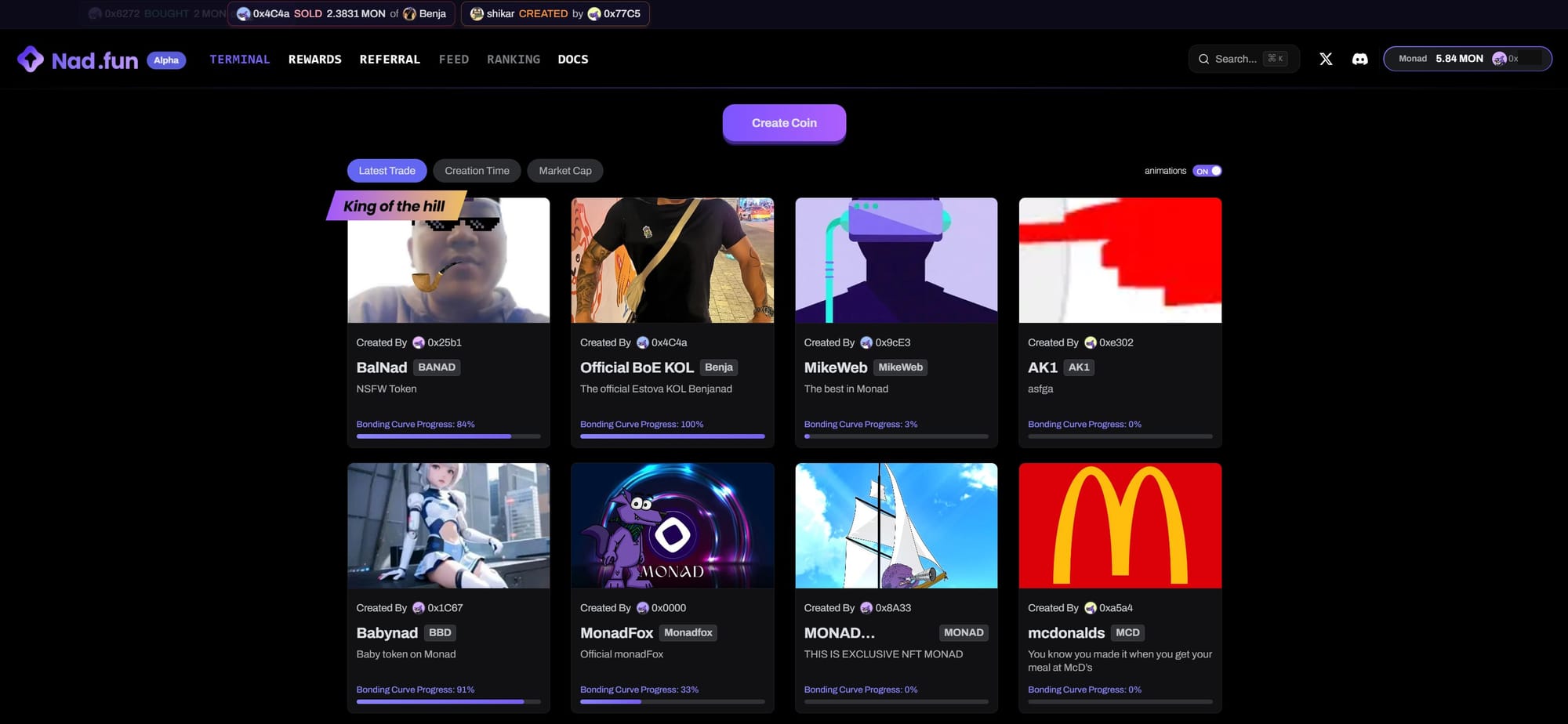Open the Discord icon link

coord(1360,59)
